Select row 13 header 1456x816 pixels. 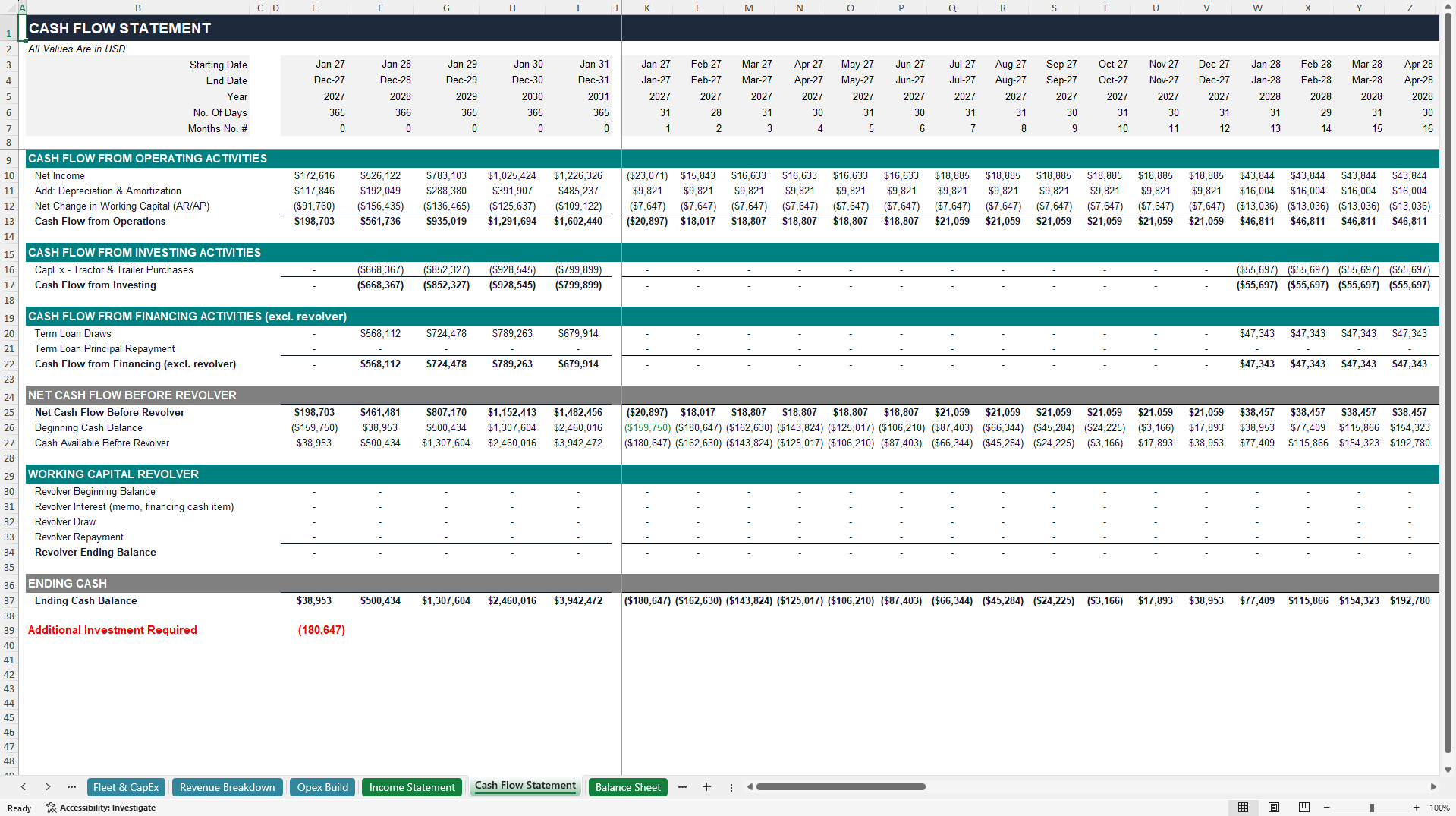pos(8,222)
